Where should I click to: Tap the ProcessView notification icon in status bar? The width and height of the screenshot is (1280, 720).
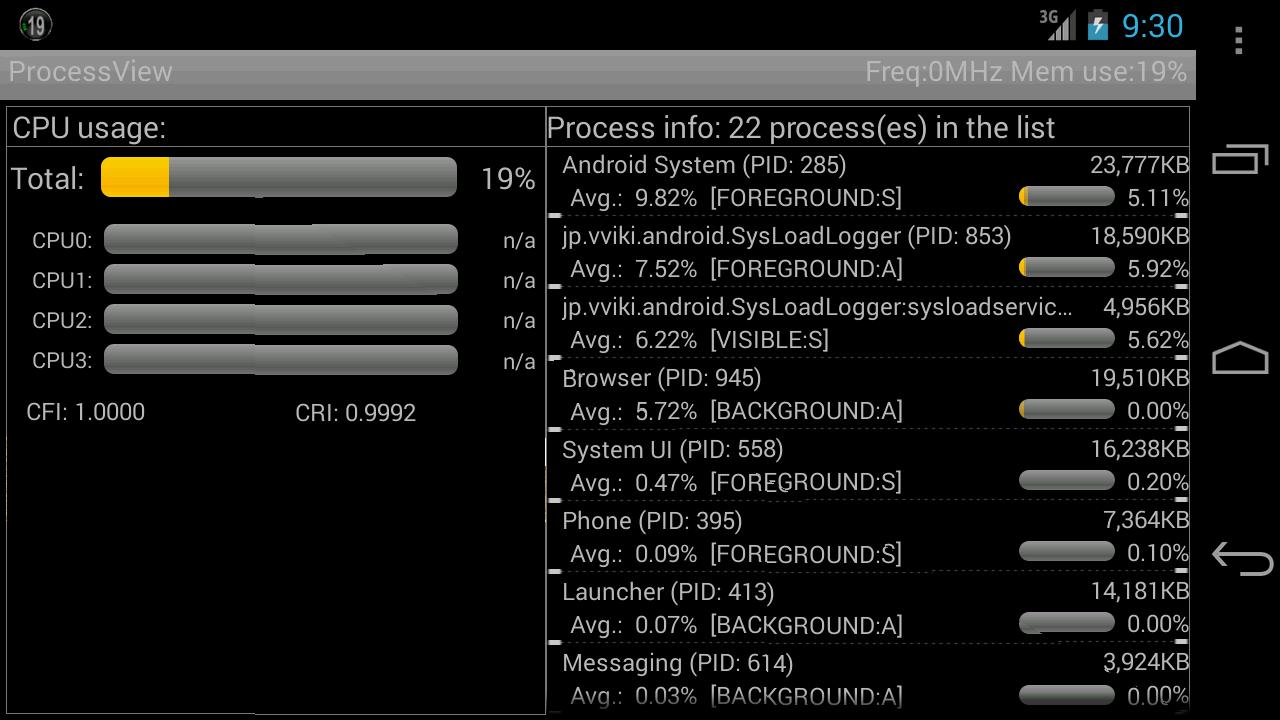(x=34, y=24)
